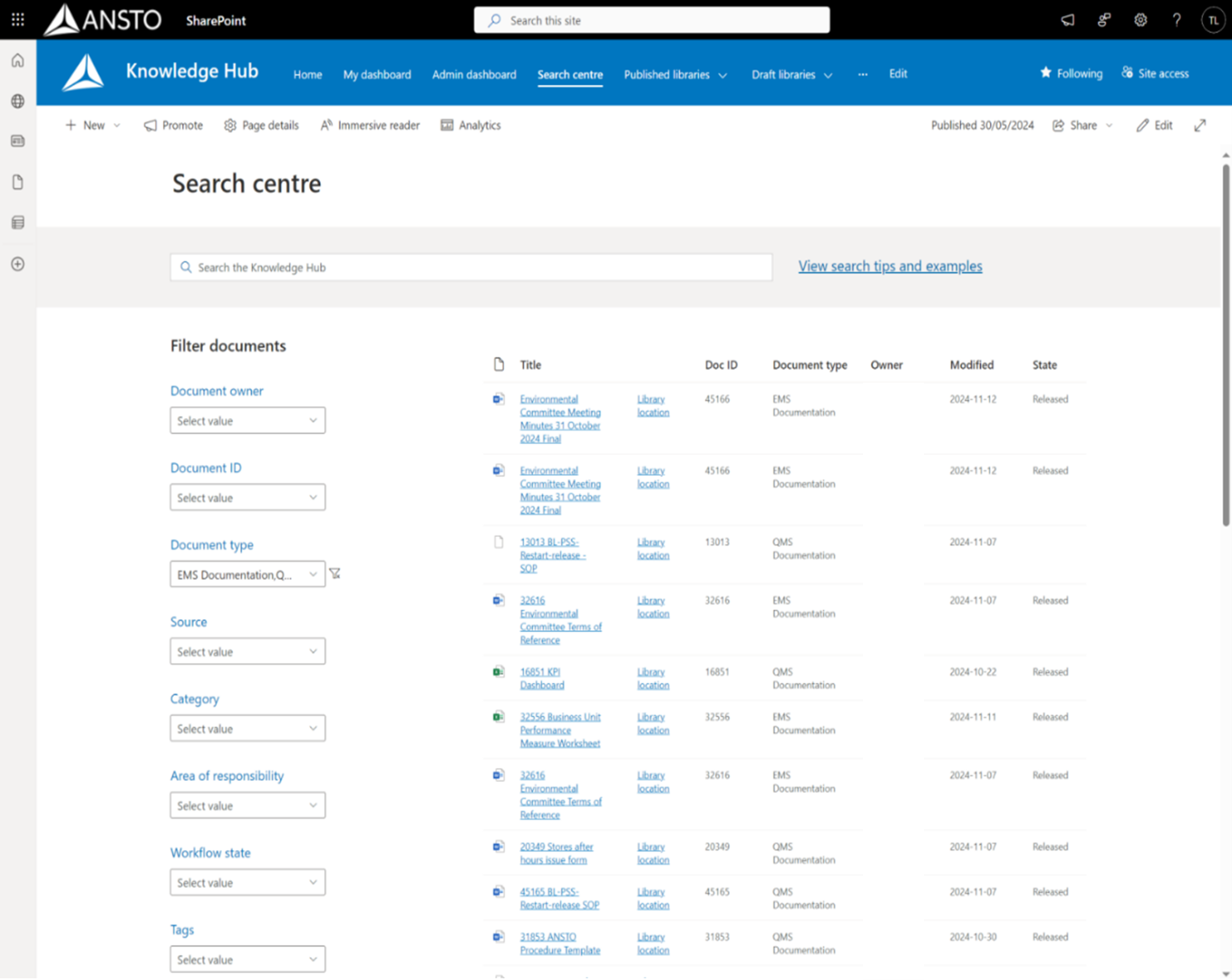The height and width of the screenshot is (980, 1232).
Task: Click the clear filter icon beside Document type
Action: (x=335, y=573)
